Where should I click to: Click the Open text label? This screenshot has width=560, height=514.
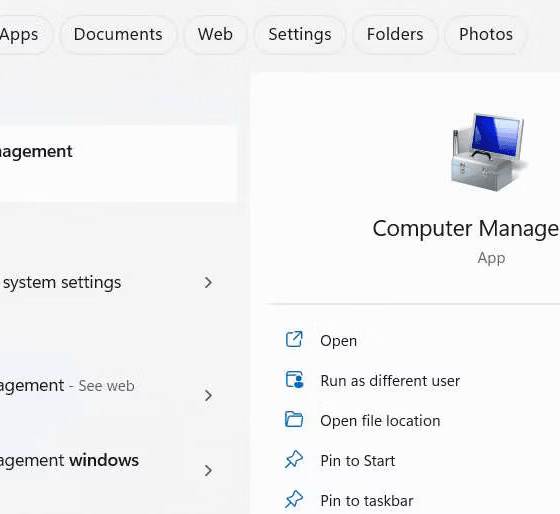[339, 341]
